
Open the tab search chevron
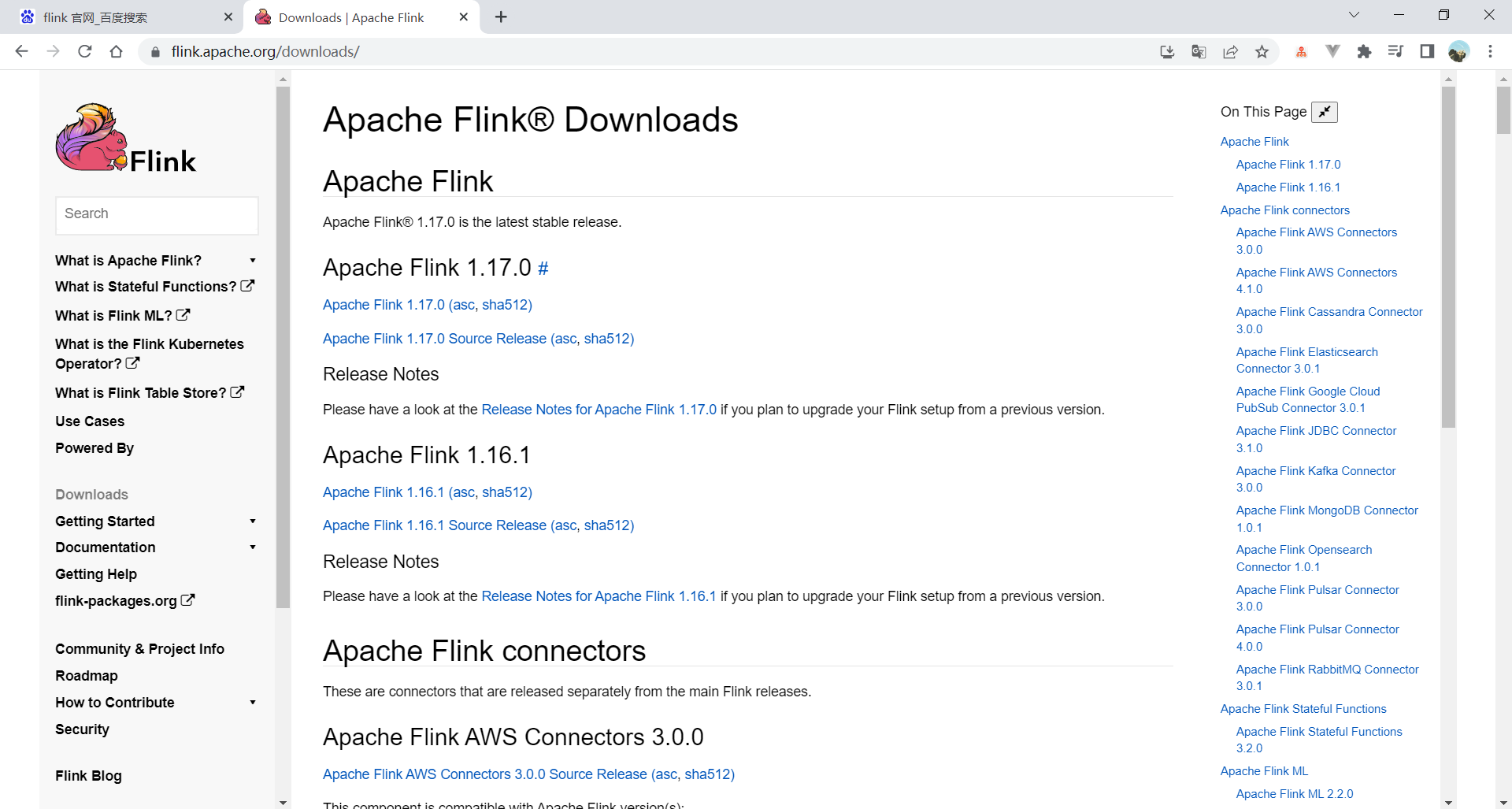pyautogui.click(x=1354, y=15)
